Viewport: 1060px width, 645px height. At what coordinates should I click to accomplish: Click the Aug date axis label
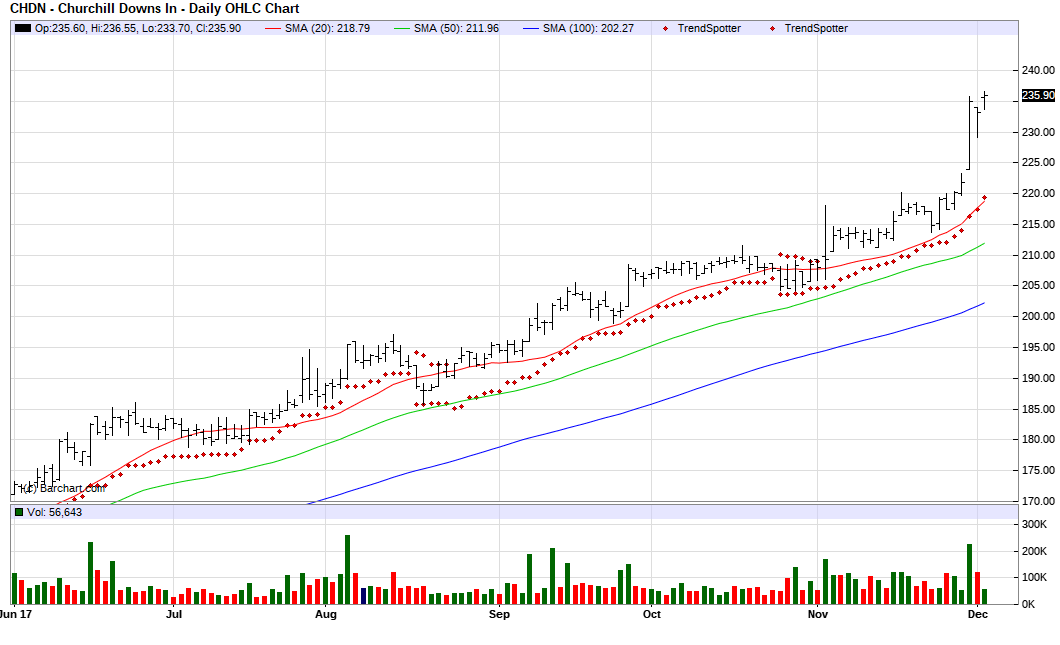click(326, 615)
